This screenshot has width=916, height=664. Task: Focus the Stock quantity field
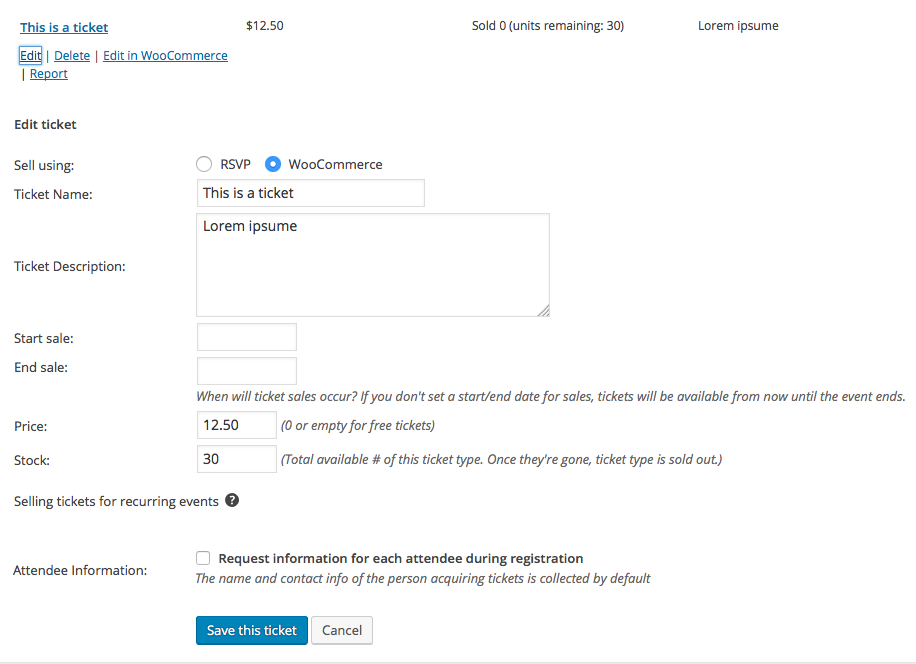coord(237,459)
